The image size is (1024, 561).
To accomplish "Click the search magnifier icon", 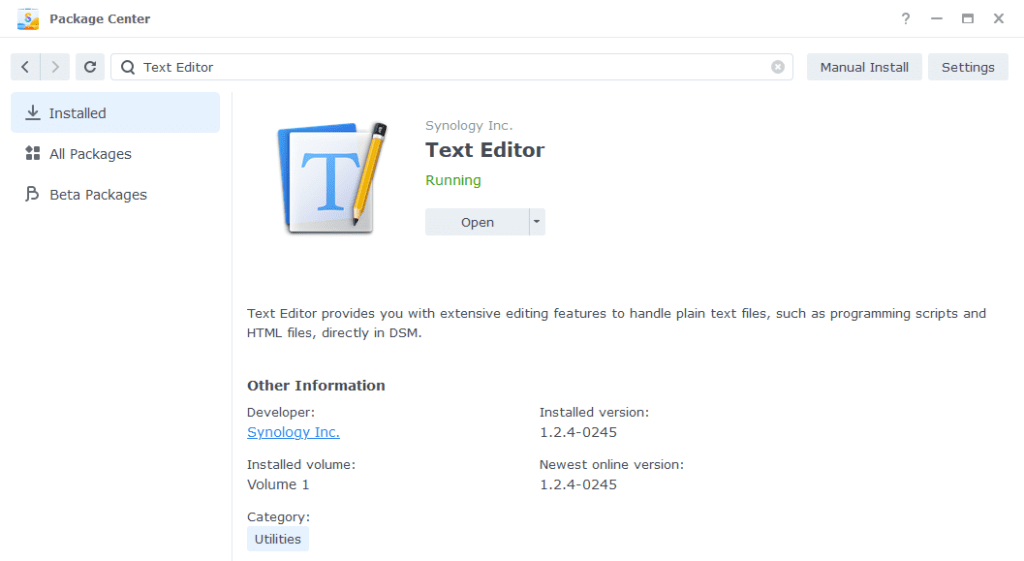I will point(128,67).
